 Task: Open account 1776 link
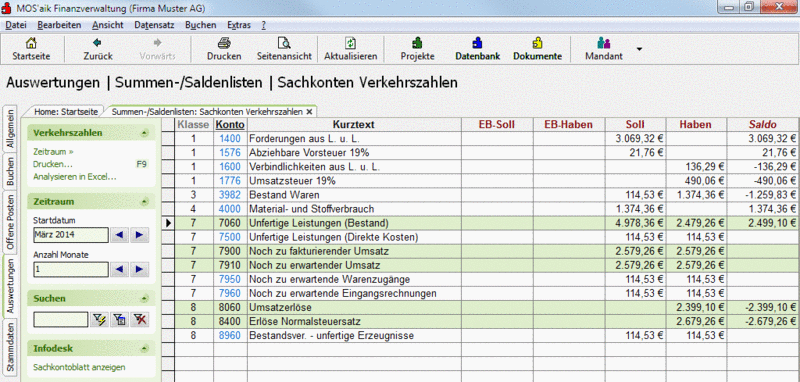230,181
